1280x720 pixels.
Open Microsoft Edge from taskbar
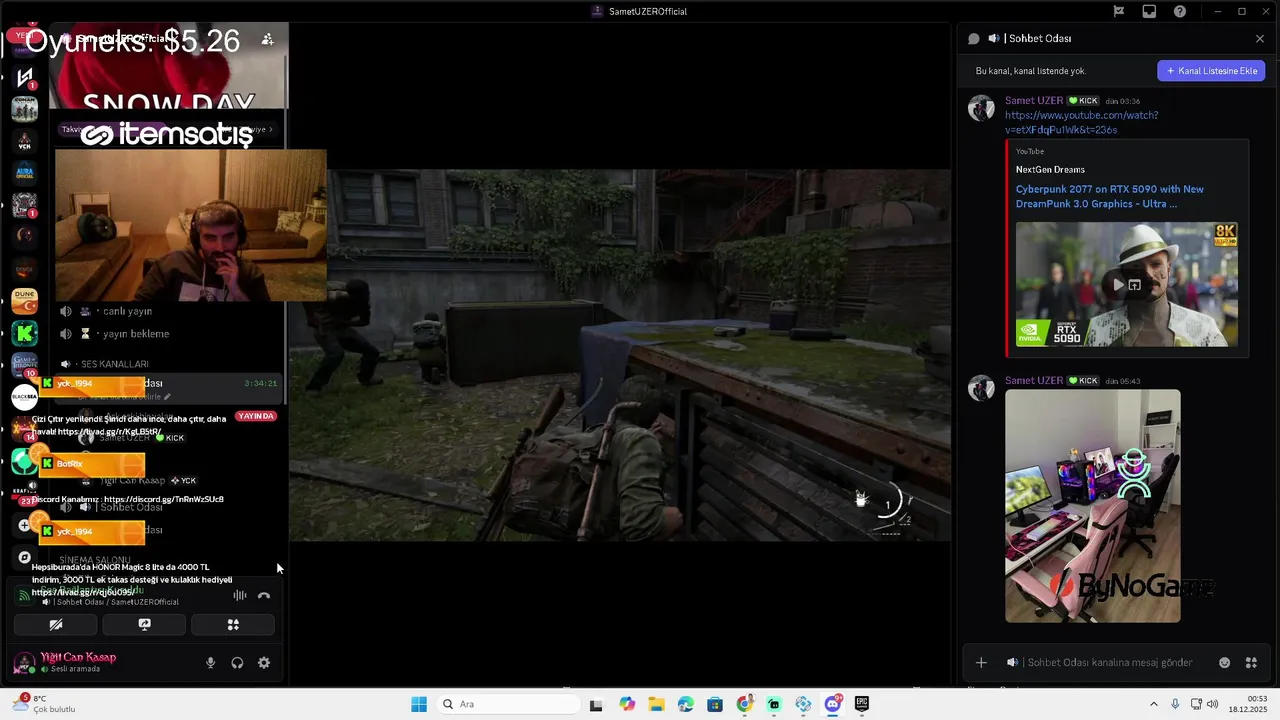tap(685, 704)
